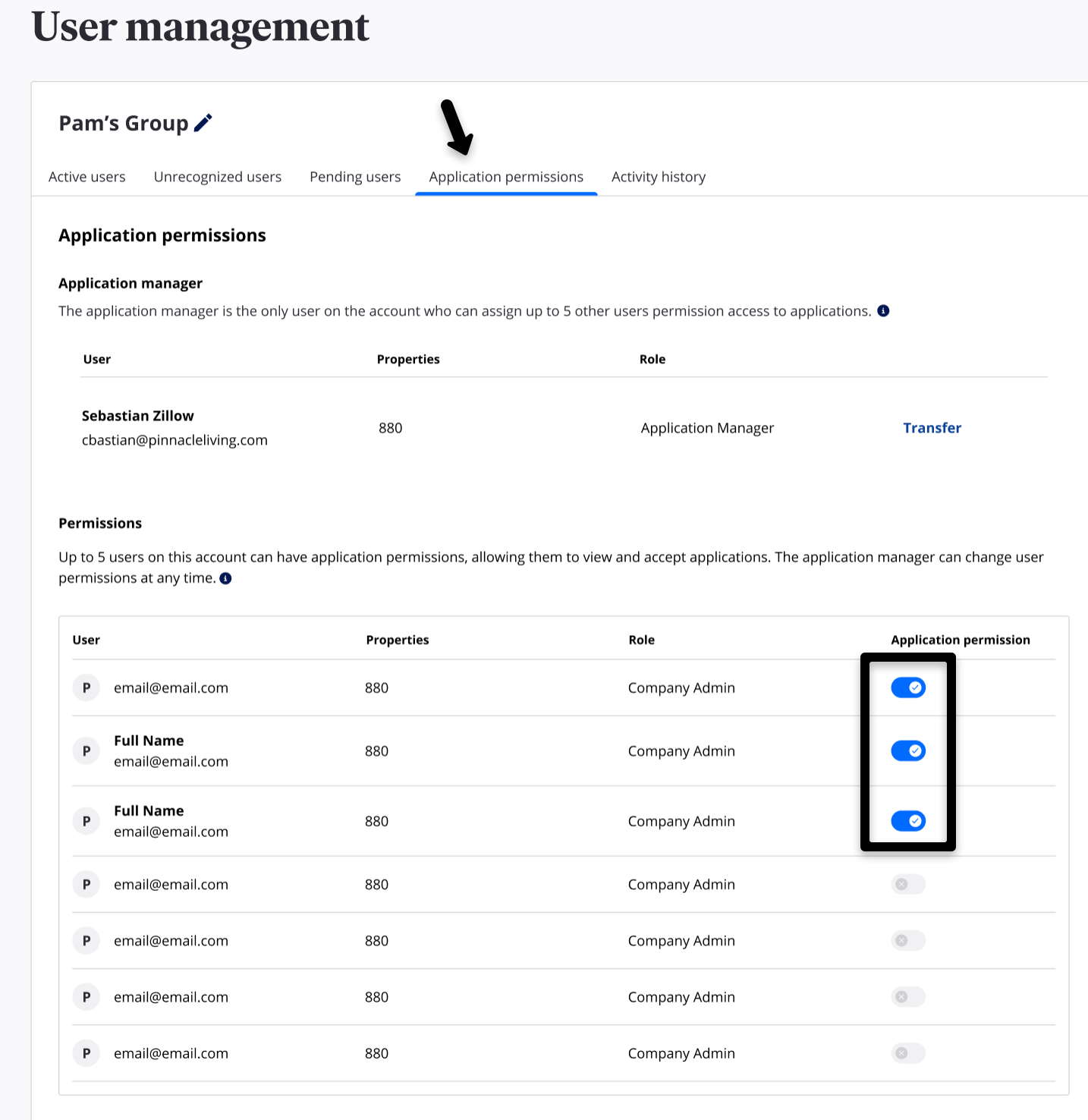Switch to the Active users tab

(86, 176)
